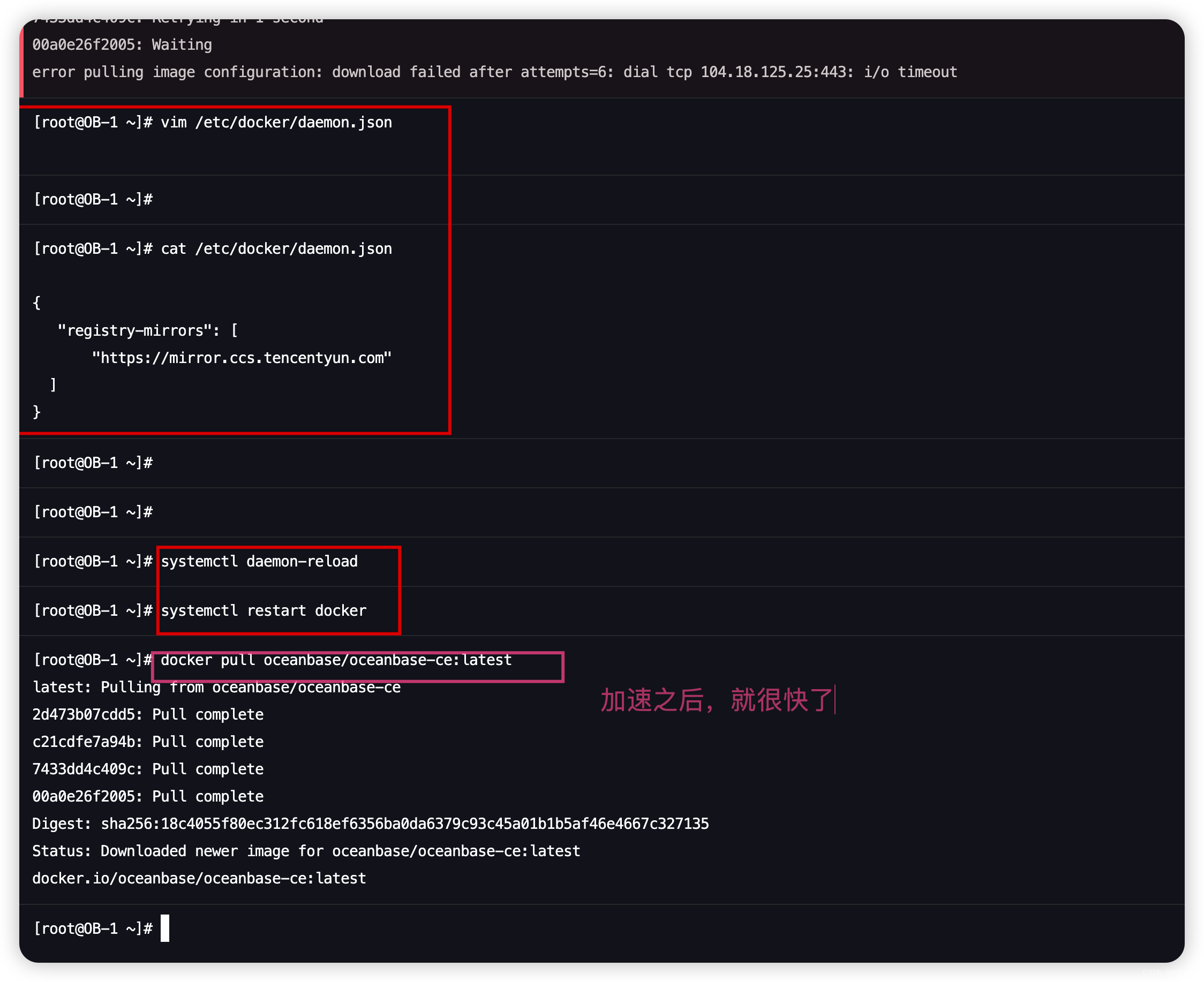1204x982 pixels.
Task: Click the terminal cursor at the last prompt
Action: pos(165,928)
